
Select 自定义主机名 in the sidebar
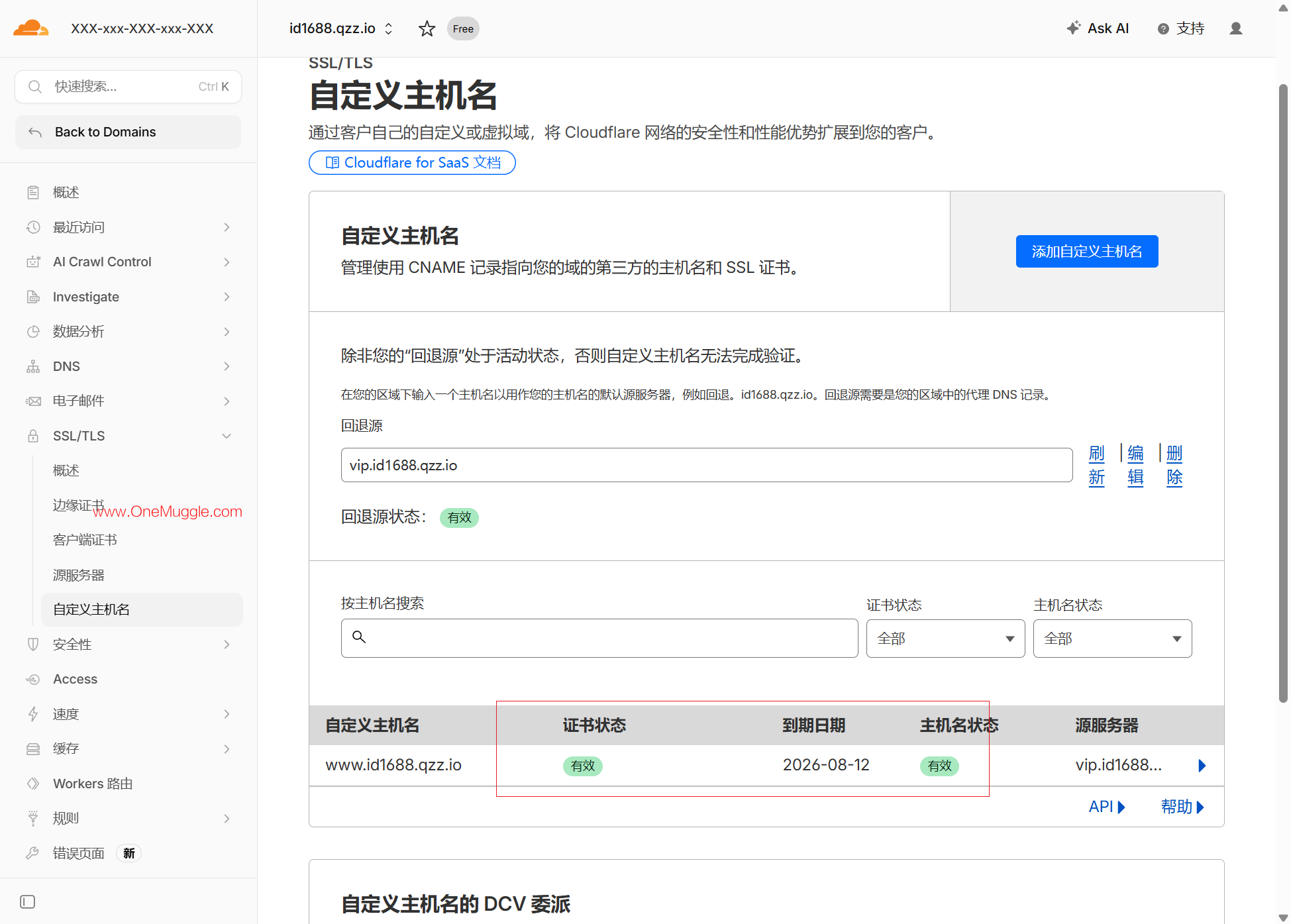point(142,609)
